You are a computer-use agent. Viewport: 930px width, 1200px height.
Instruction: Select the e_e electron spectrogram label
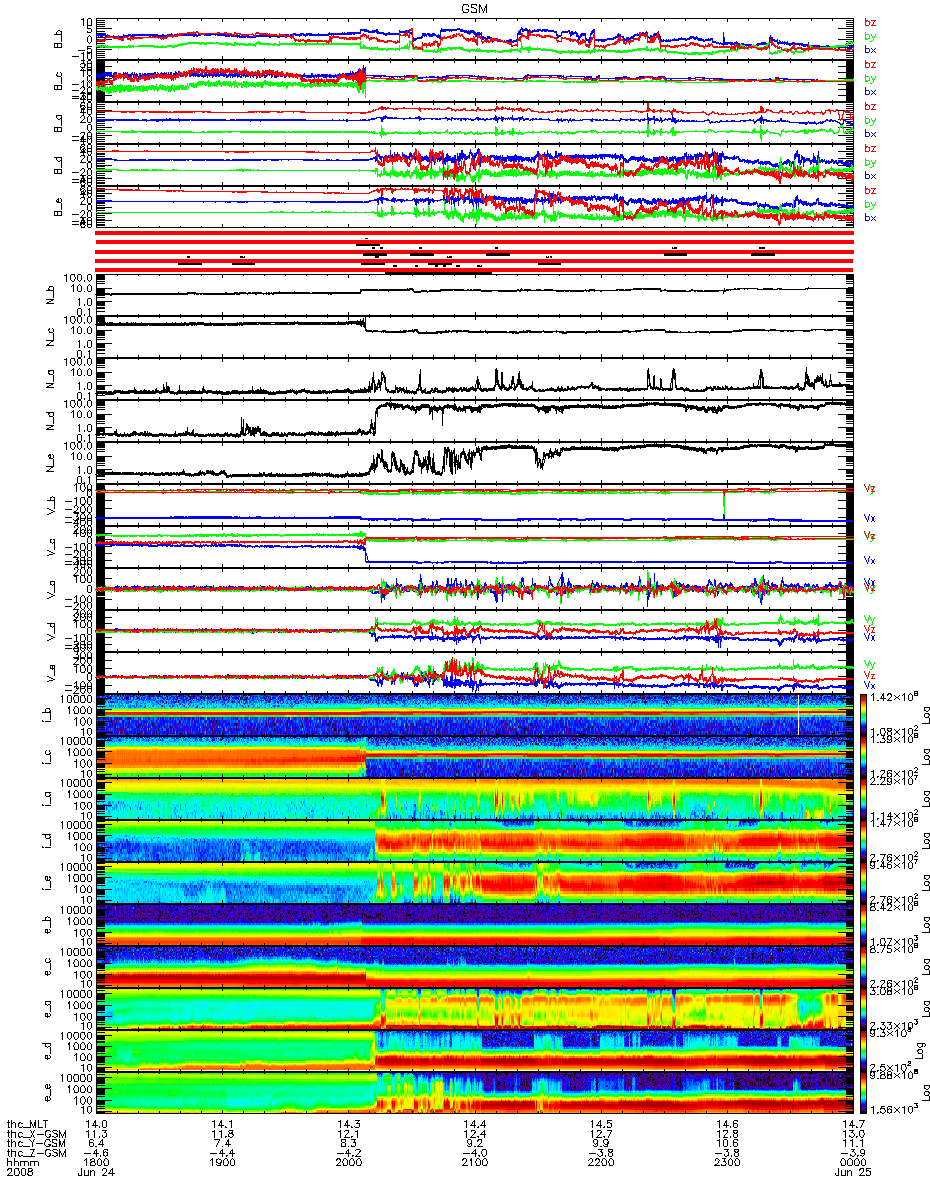[50, 1095]
